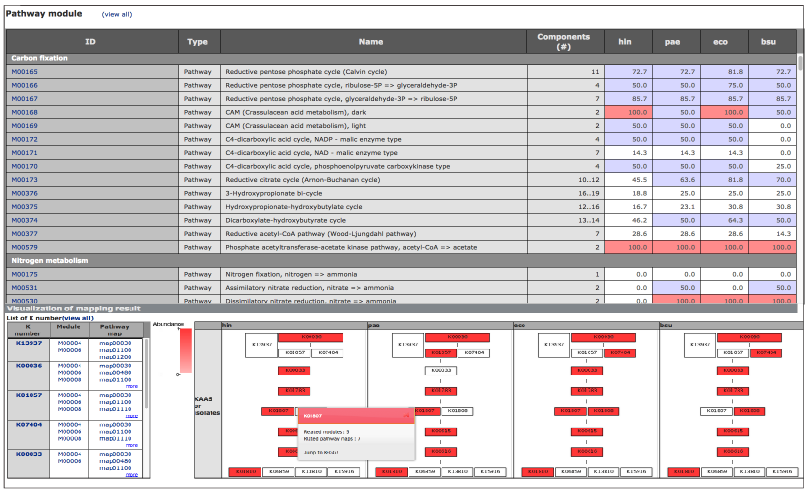Open module M00374
Screen dimensions: 809x491
(25, 220)
